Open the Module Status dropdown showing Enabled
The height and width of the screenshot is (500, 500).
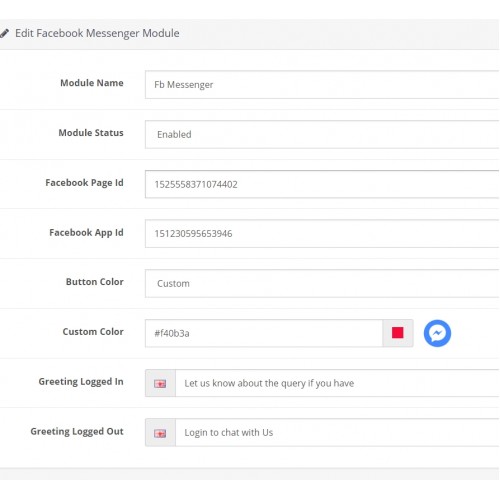(x=322, y=134)
